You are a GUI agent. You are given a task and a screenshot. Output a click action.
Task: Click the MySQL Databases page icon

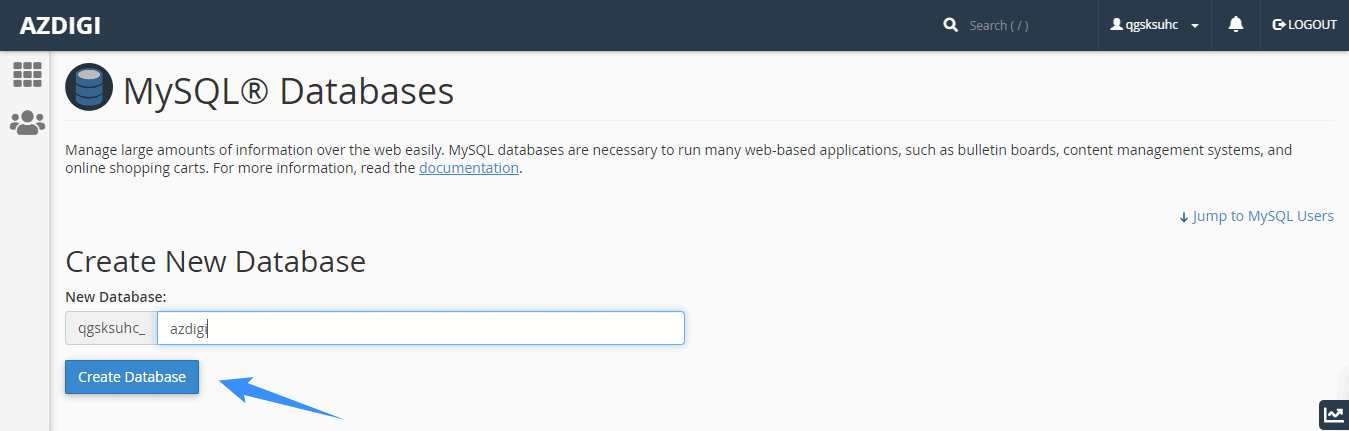[89, 87]
